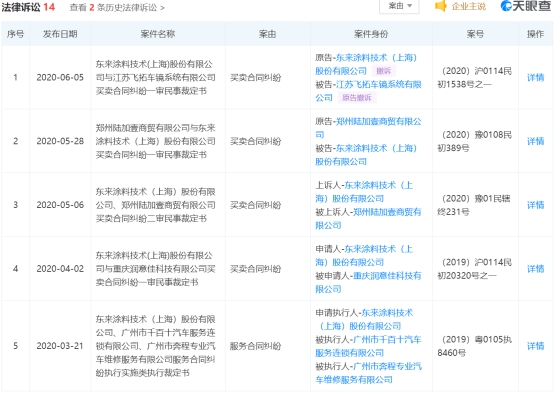This screenshot has height=393, width=554.
Task: Click case number (2019)沪0114民初20320号之一
Action: tap(475, 269)
